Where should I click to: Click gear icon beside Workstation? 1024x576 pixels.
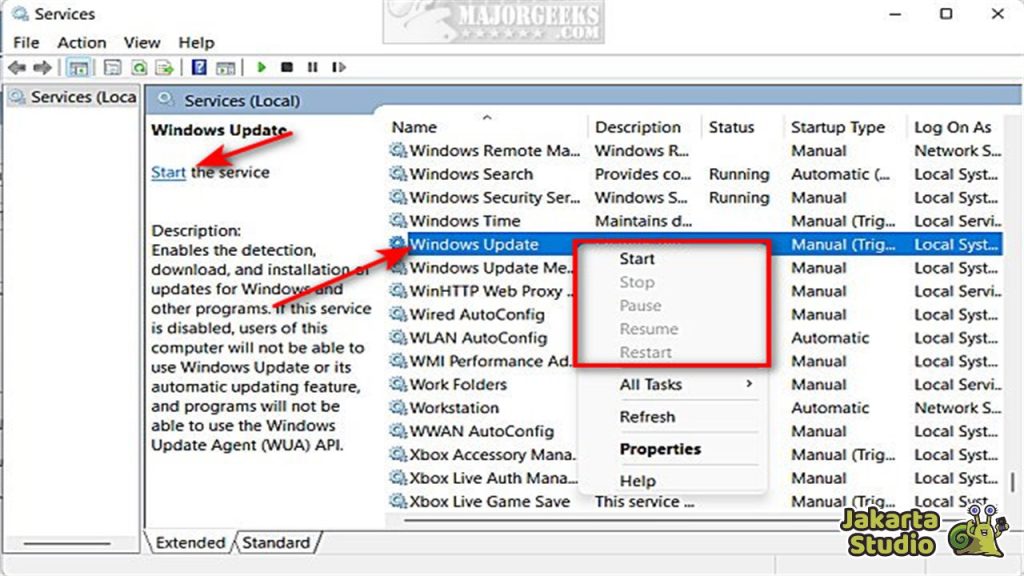[398, 408]
